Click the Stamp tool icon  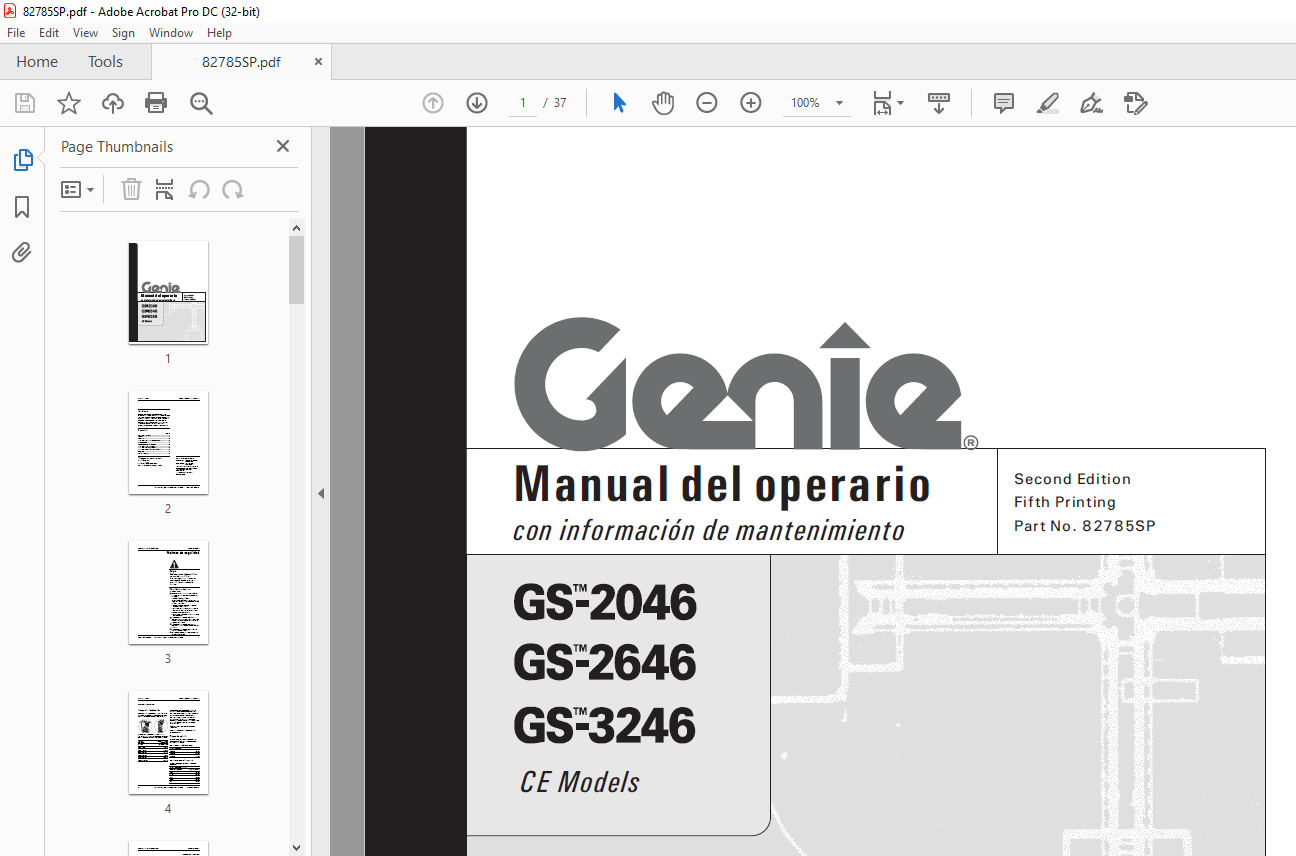click(1135, 103)
